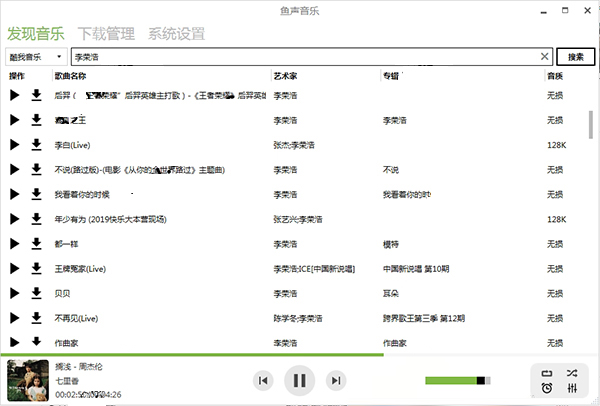Sort by 音质 column header
This screenshot has width=600, height=406.
coord(555,76)
